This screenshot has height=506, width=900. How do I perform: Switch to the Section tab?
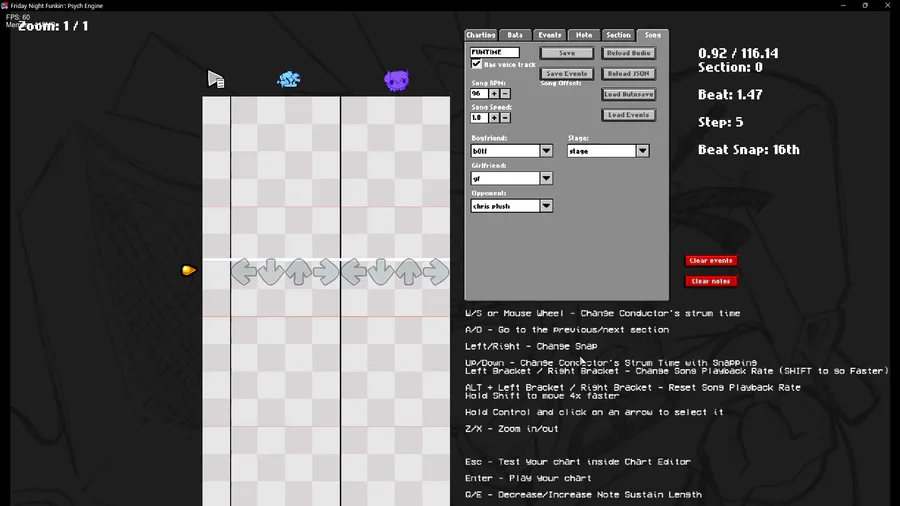click(618, 35)
